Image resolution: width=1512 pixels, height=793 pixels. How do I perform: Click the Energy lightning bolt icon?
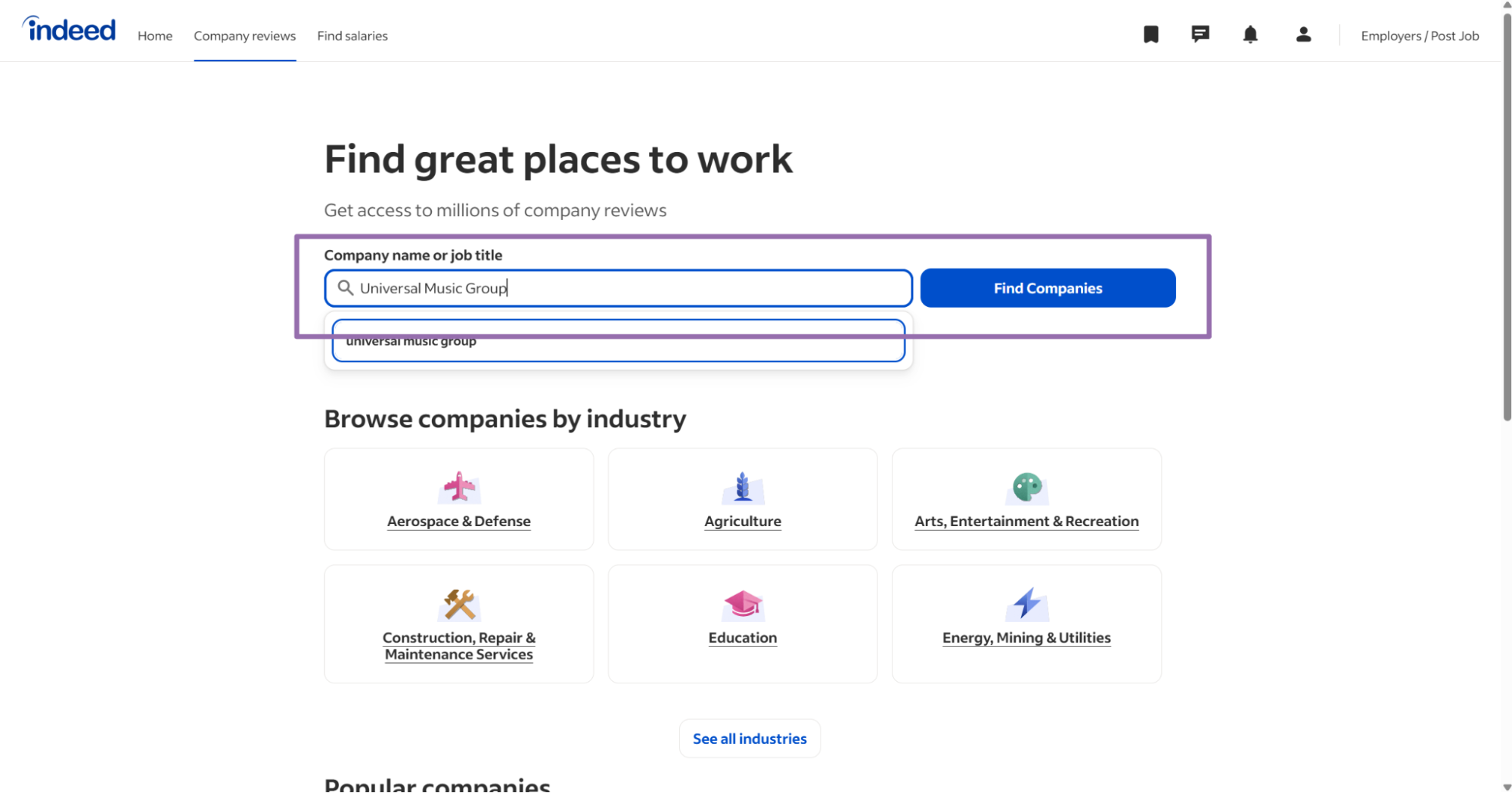pos(1026,604)
